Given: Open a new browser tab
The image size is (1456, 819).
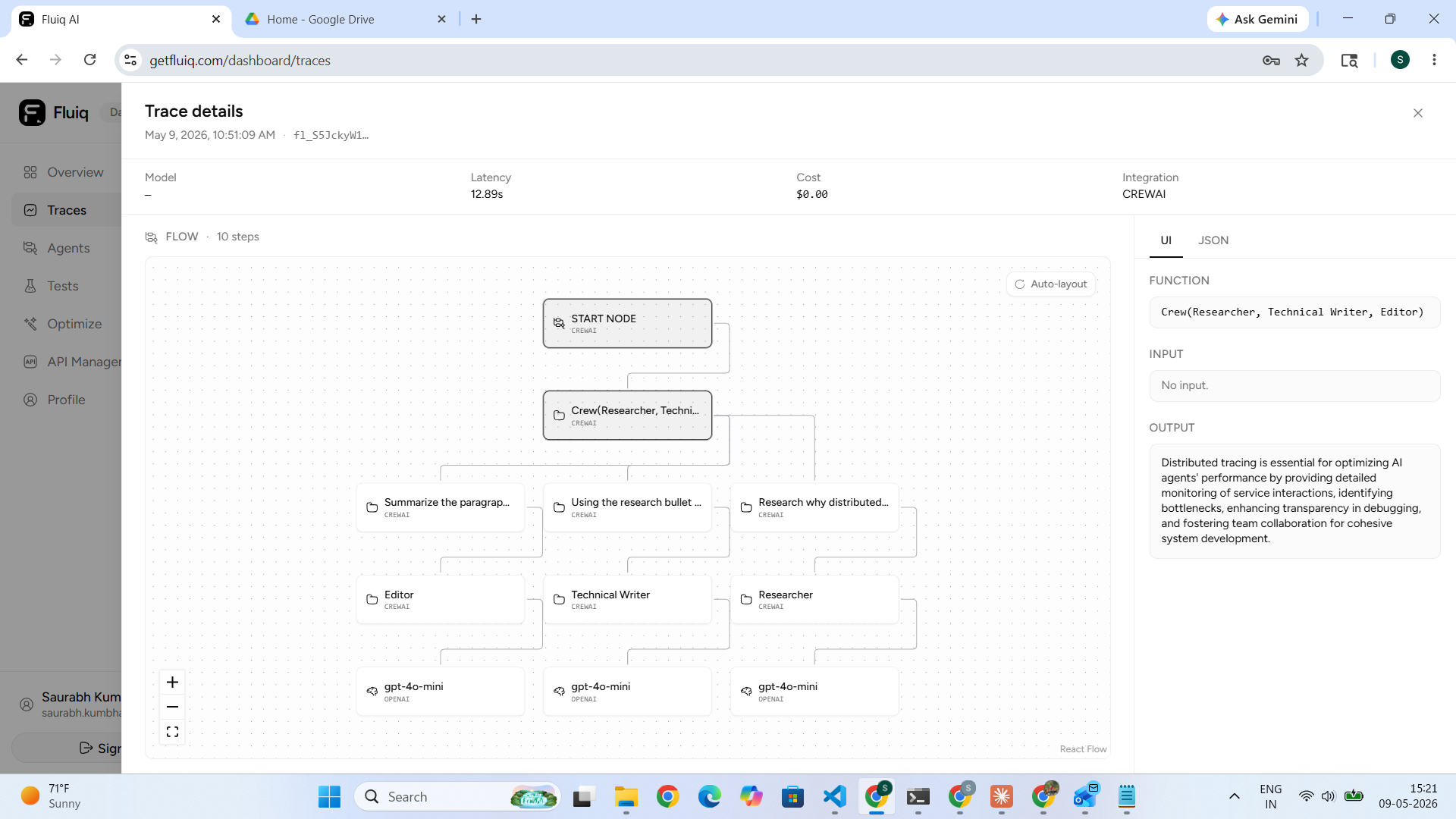Looking at the screenshot, I should click(x=476, y=19).
